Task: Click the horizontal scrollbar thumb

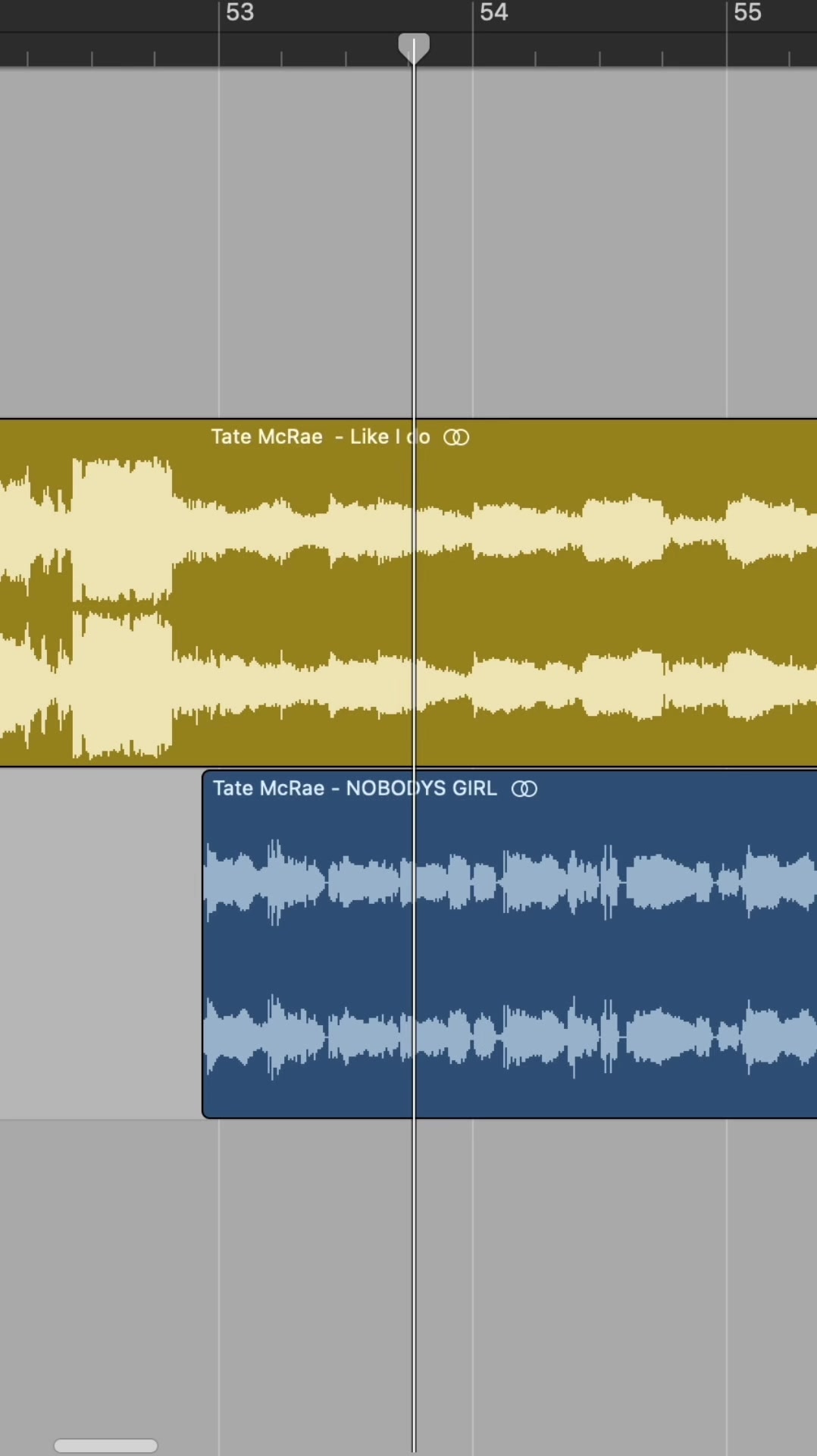Action: coord(105,1445)
